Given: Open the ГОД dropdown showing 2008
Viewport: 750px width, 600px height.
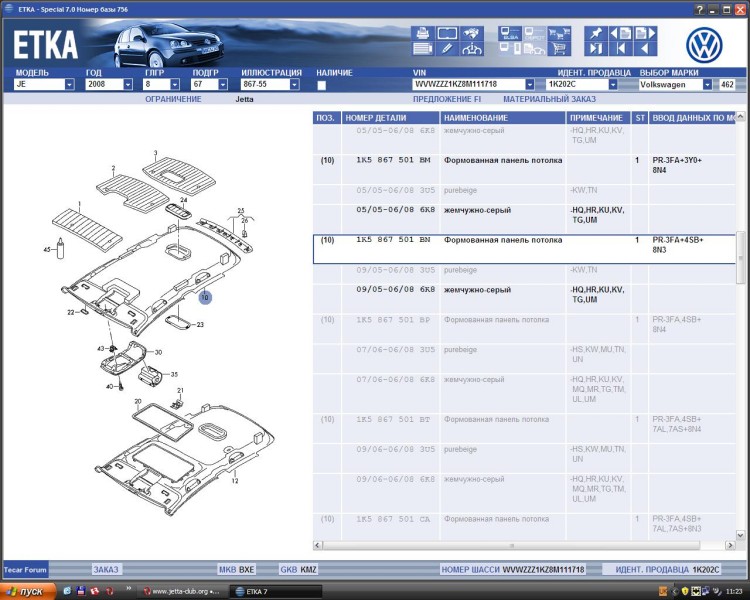Looking at the screenshot, I should click(128, 85).
